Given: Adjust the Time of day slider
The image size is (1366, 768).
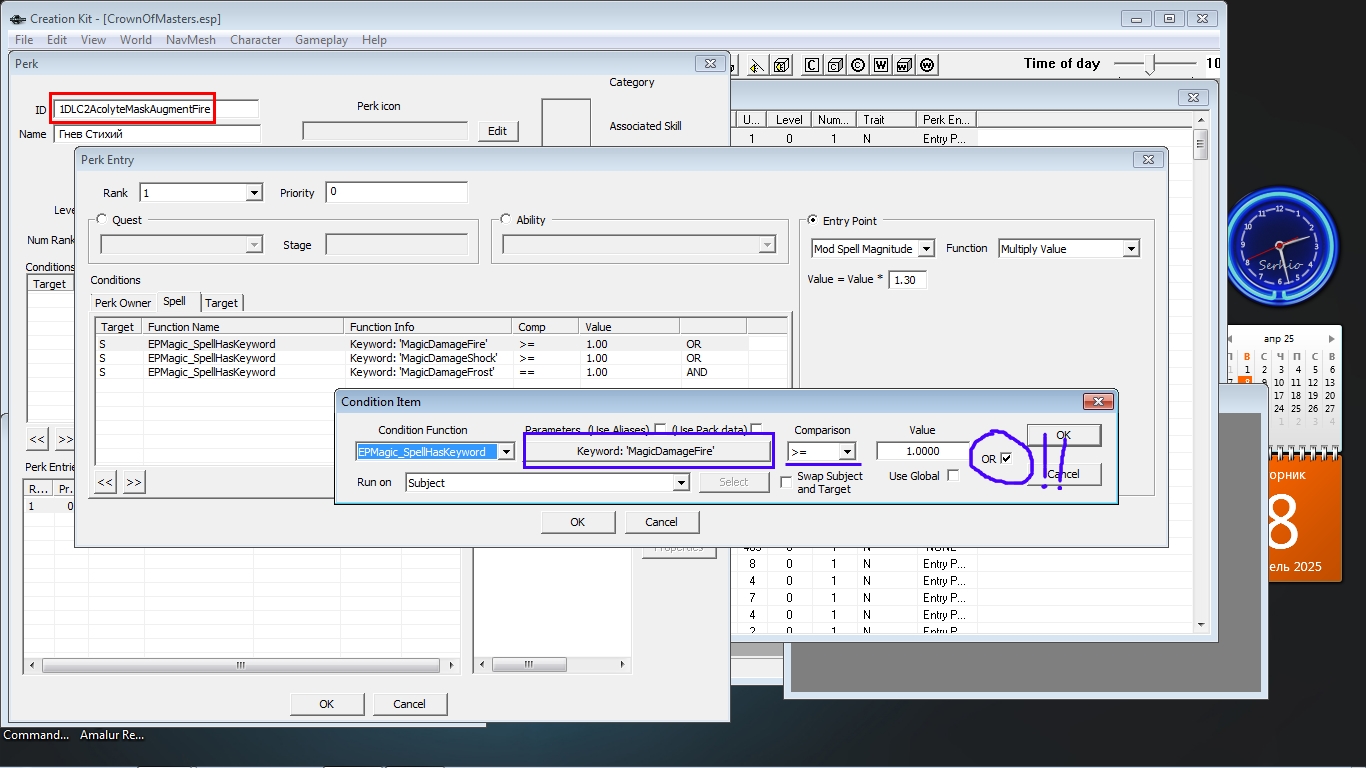Looking at the screenshot, I should [1151, 64].
